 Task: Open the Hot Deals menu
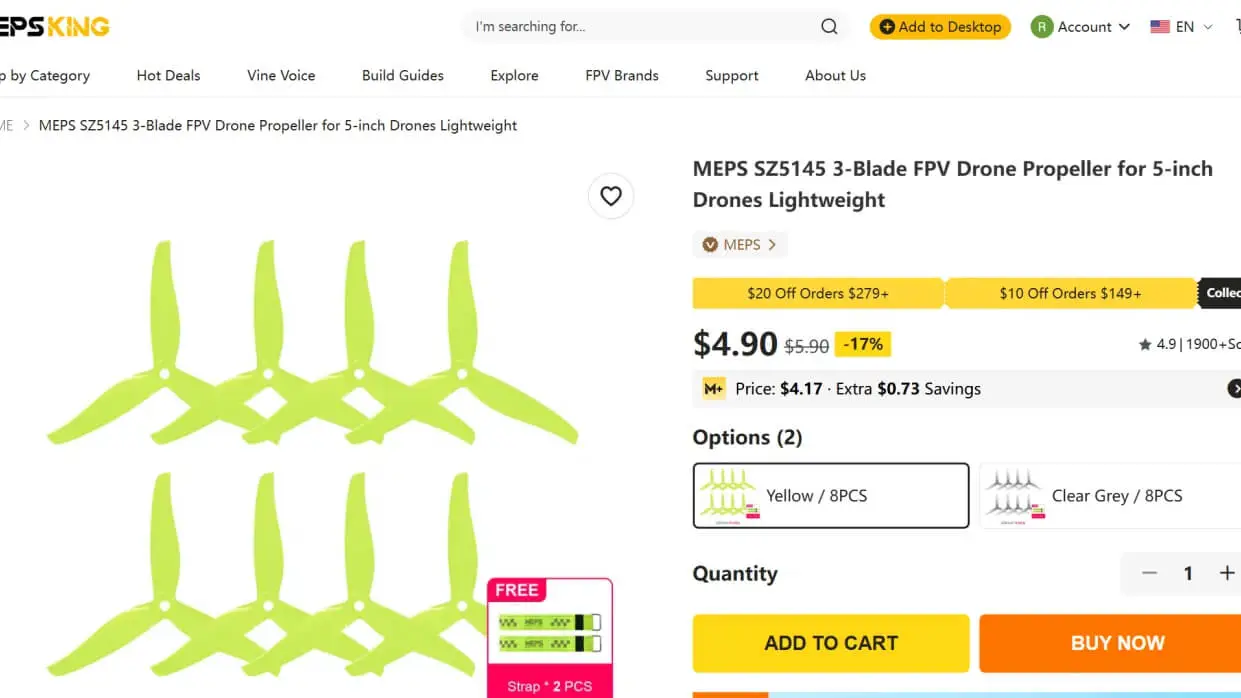[x=168, y=75]
